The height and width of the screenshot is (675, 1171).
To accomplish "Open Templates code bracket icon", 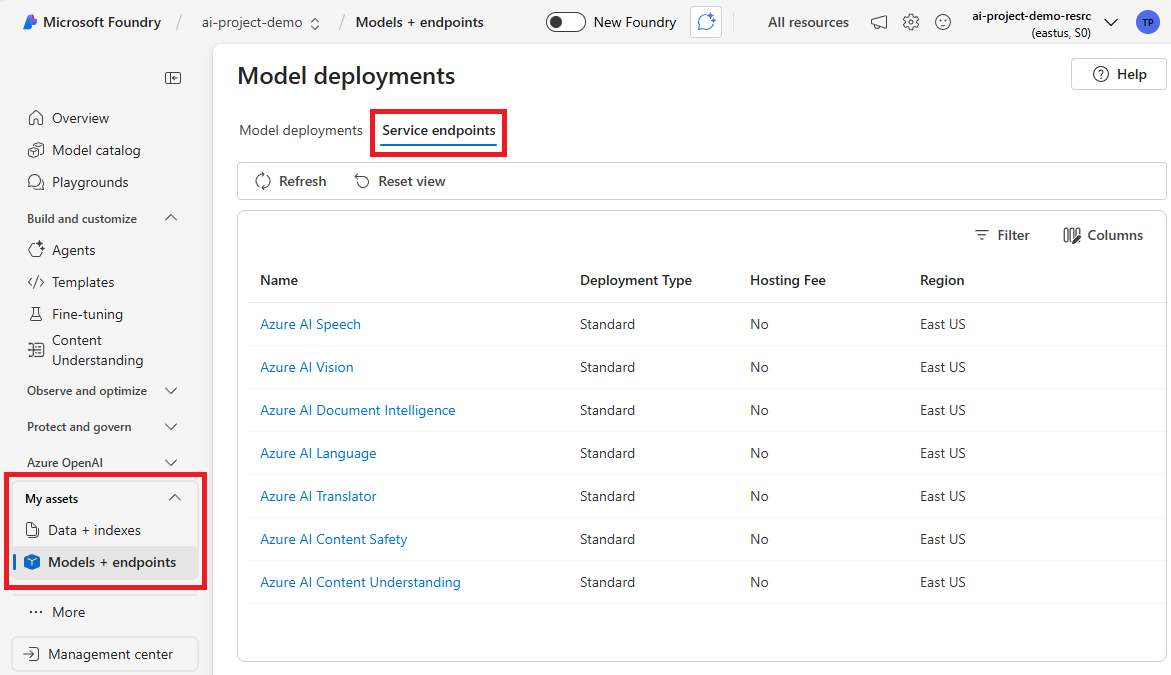I will coord(36,282).
